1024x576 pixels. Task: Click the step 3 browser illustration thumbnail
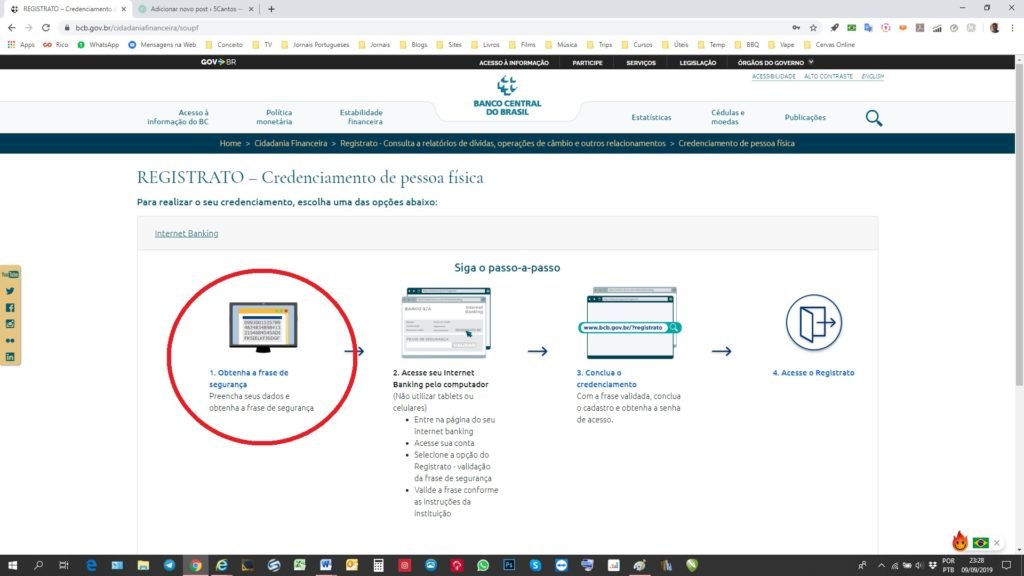(x=630, y=323)
